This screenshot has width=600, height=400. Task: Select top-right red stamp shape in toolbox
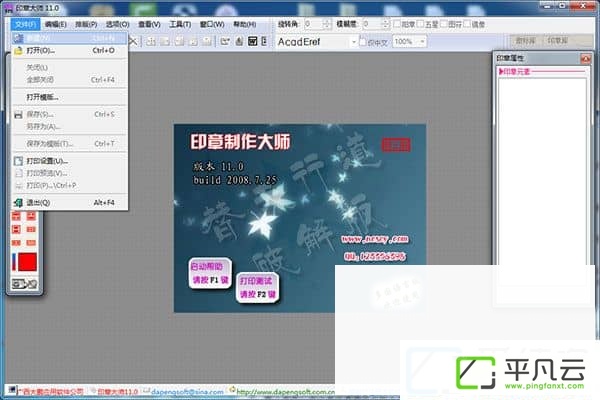tap(31, 216)
